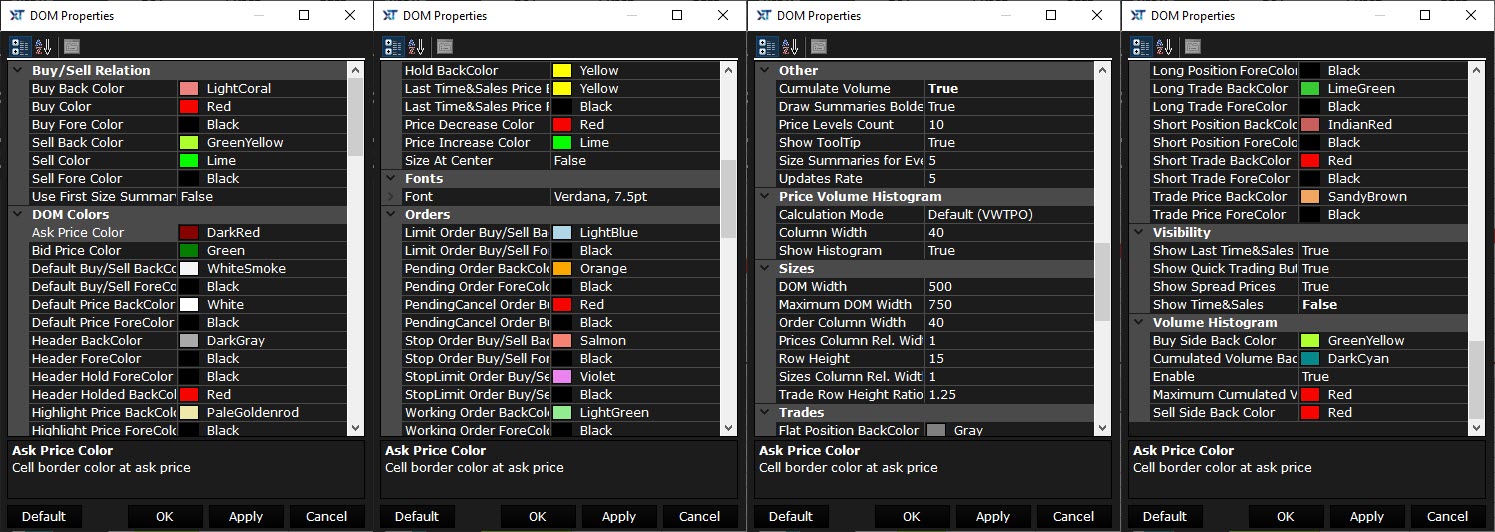
Task: Click Categorized view icon above the Other section
Action: (767, 46)
